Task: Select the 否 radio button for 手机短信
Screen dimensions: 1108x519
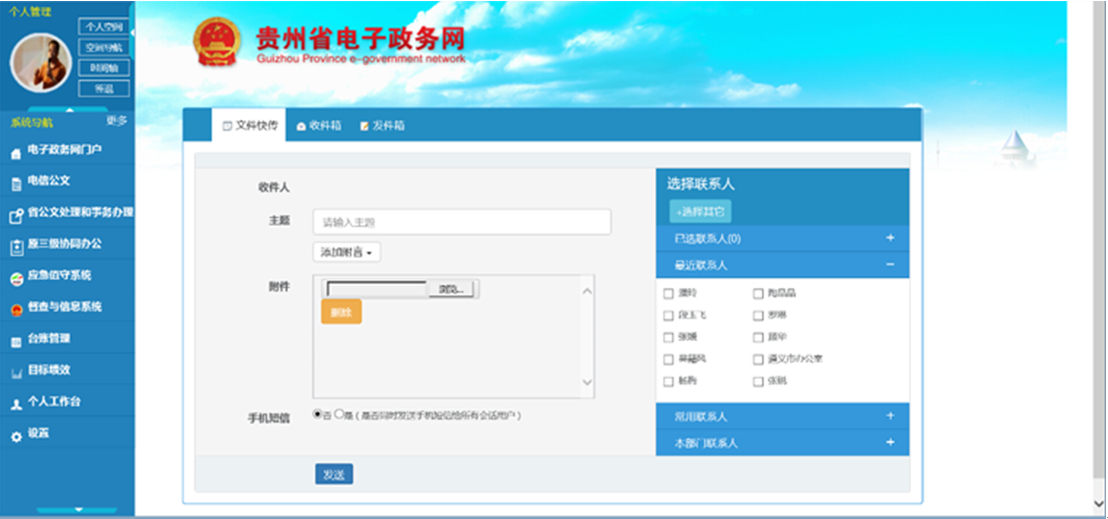Action: [x=318, y=413]
